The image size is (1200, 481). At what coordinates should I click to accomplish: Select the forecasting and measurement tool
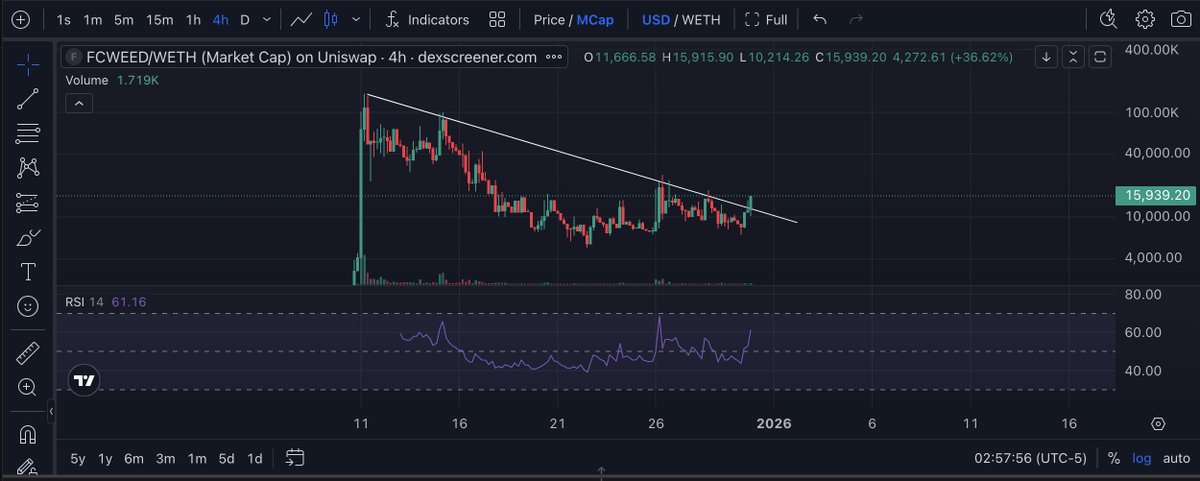point(29,202)
